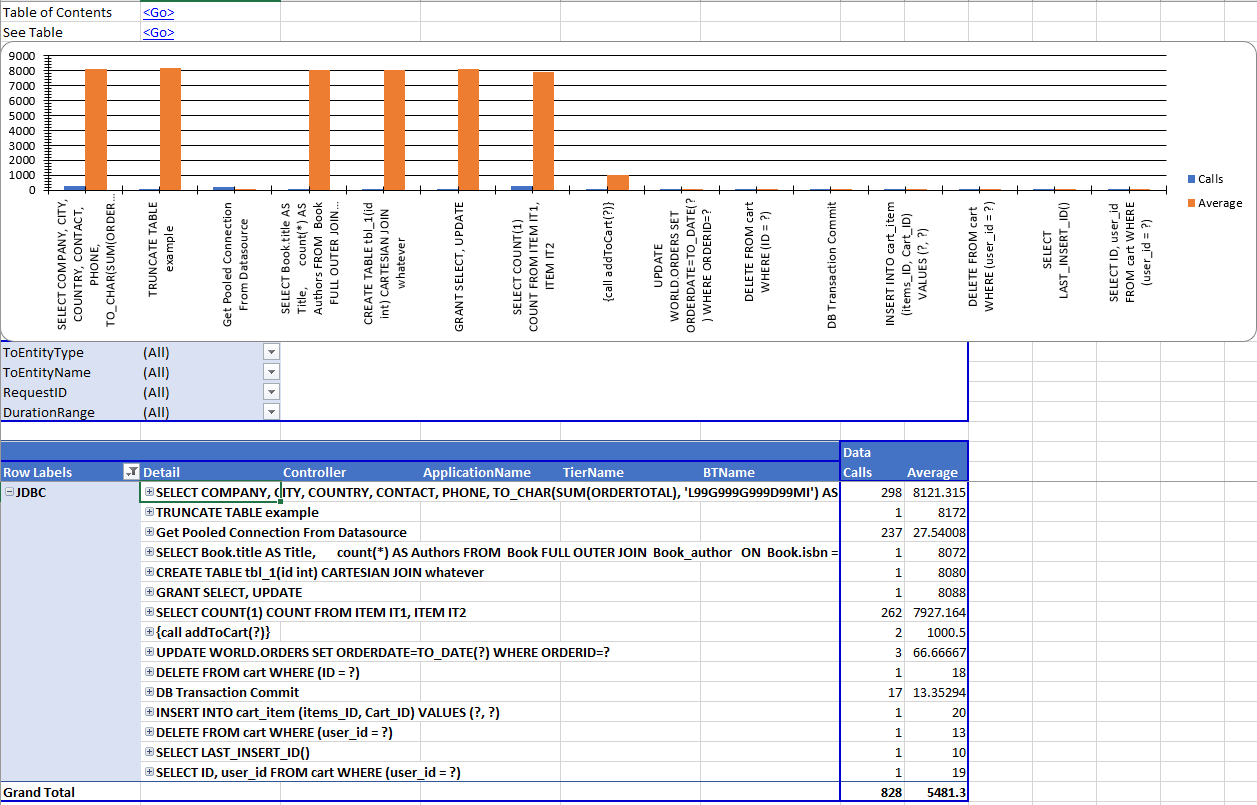Screen dimensions: 1257x805
Task: Expand the DB Transaction Commit row
Action: click(x=150, y=692)
